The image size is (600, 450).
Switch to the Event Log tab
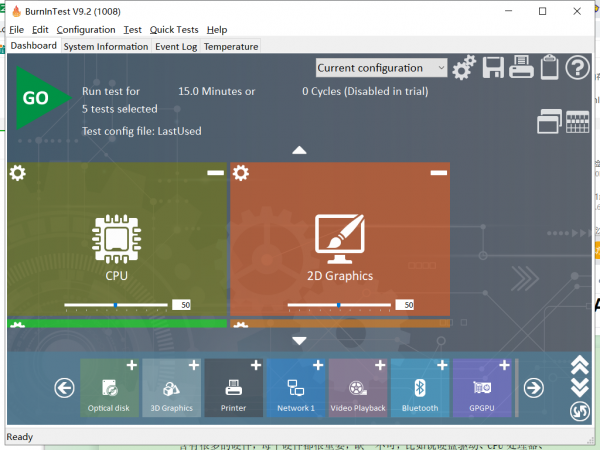pos(176,47)
